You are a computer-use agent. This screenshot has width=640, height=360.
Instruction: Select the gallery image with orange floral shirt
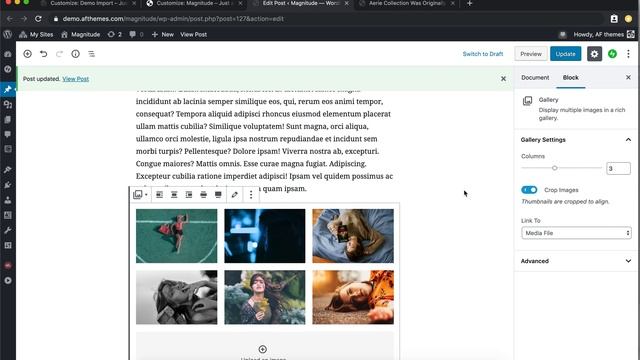[x=353, y=297]
